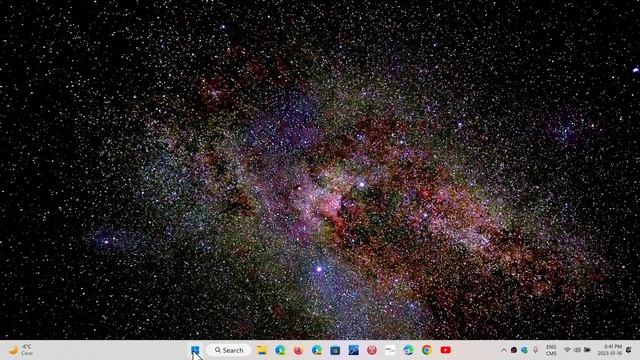Click the battery tray icon
Image resolution: width=640 pixels, height=360 pixels.
[587, 350]
